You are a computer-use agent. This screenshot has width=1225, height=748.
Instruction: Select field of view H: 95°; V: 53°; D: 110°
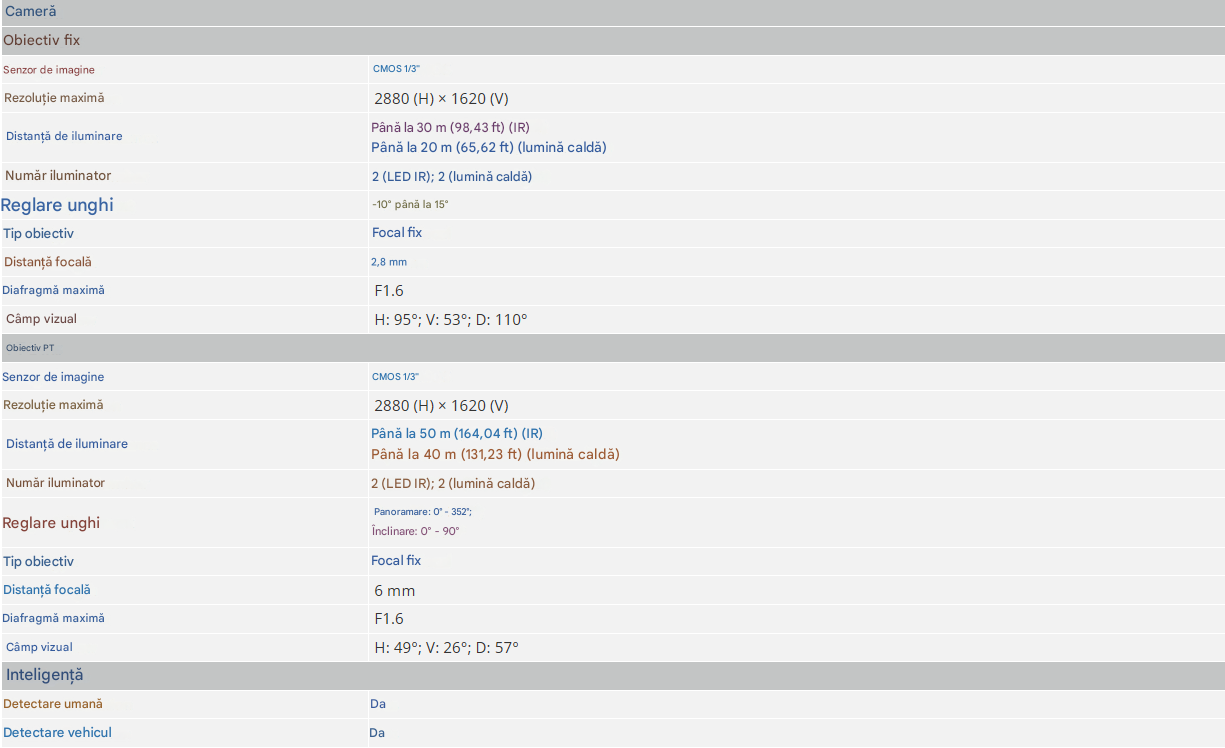point(450,320)
